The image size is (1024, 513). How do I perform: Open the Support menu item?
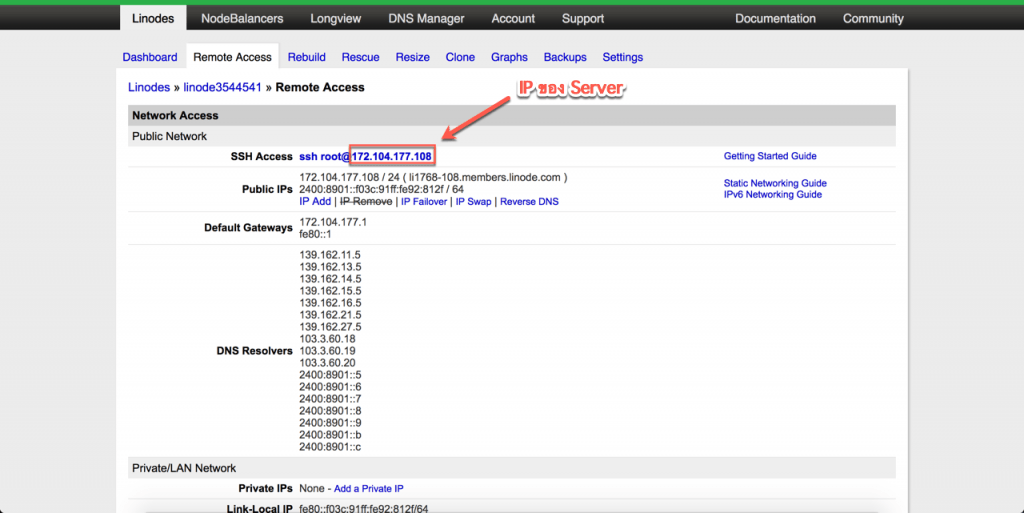(582, 18)
